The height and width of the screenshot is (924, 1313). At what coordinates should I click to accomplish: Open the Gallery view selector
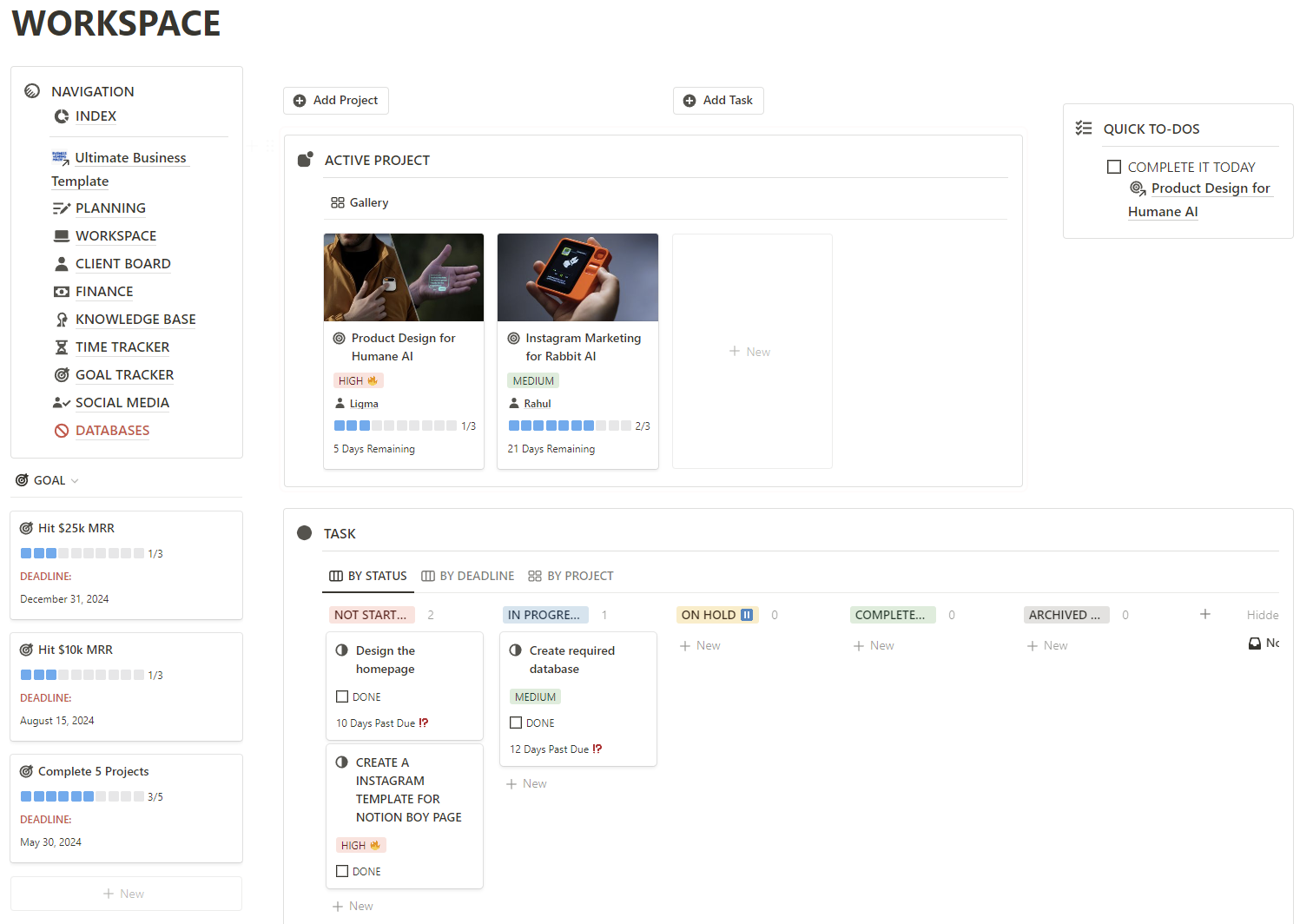coord(360,202)
